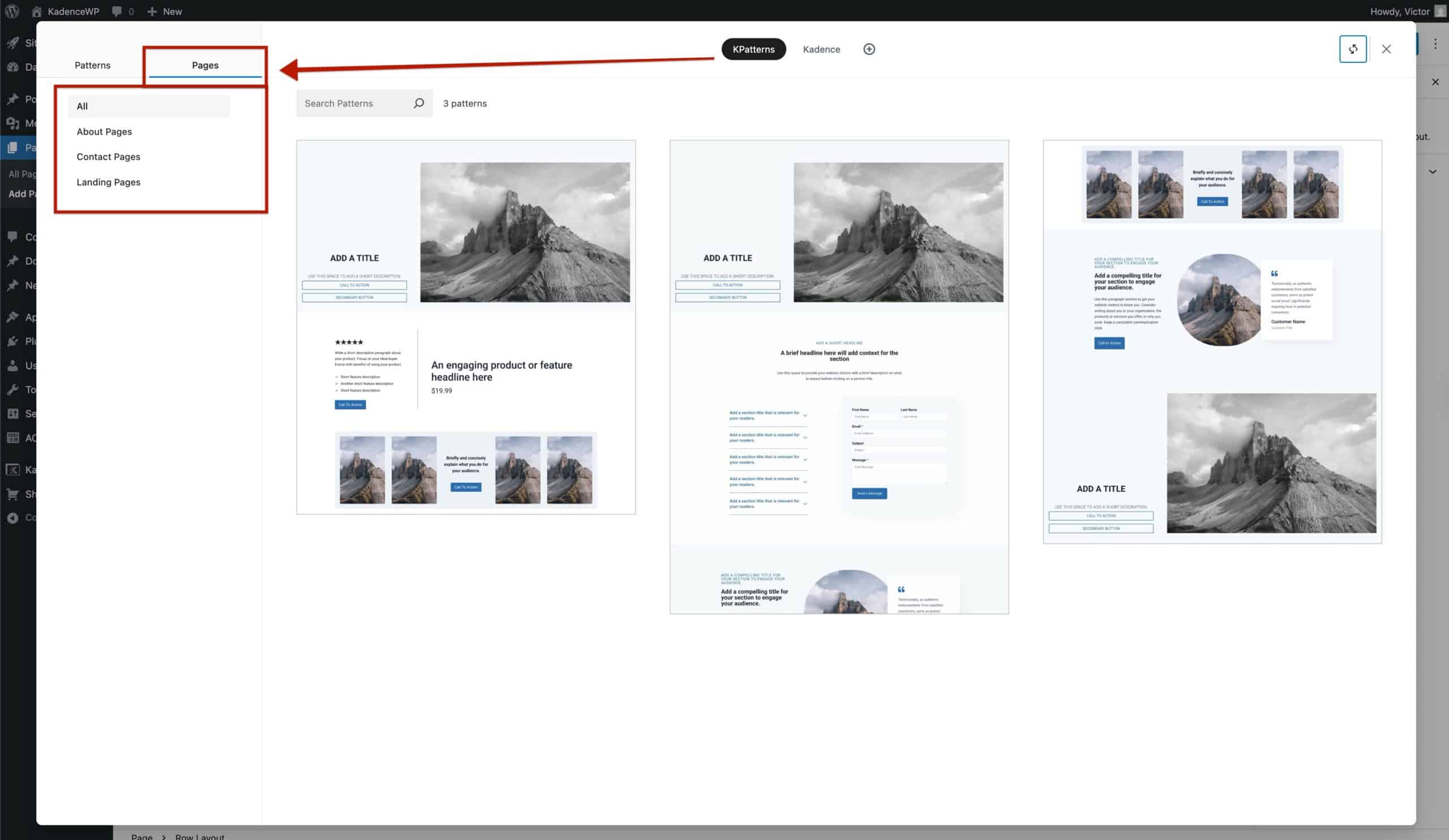Open the New menu in the admin bar

coord(164,11)
